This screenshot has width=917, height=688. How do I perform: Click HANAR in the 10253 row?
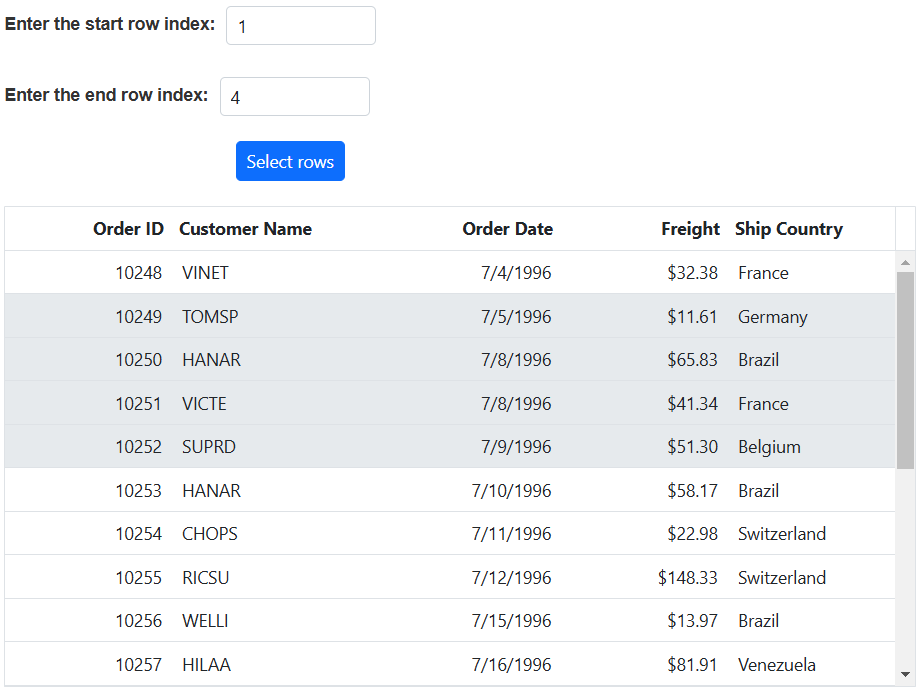click(211, 490)
